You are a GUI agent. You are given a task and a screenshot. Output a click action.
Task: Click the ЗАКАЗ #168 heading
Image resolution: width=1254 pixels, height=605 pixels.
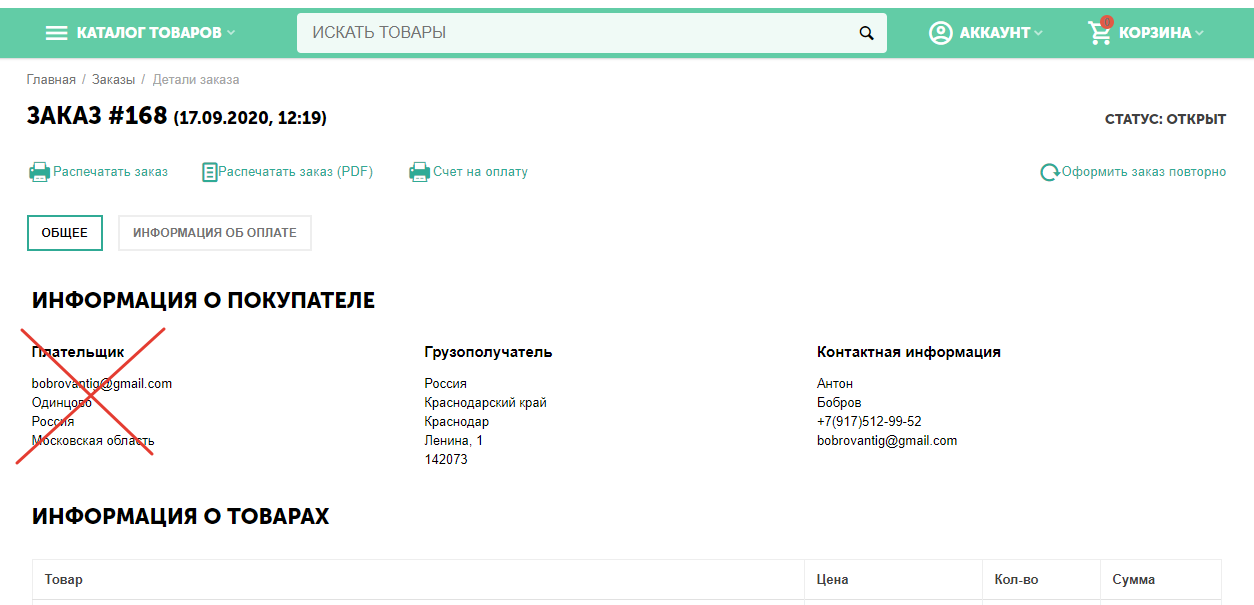[97, 116]
